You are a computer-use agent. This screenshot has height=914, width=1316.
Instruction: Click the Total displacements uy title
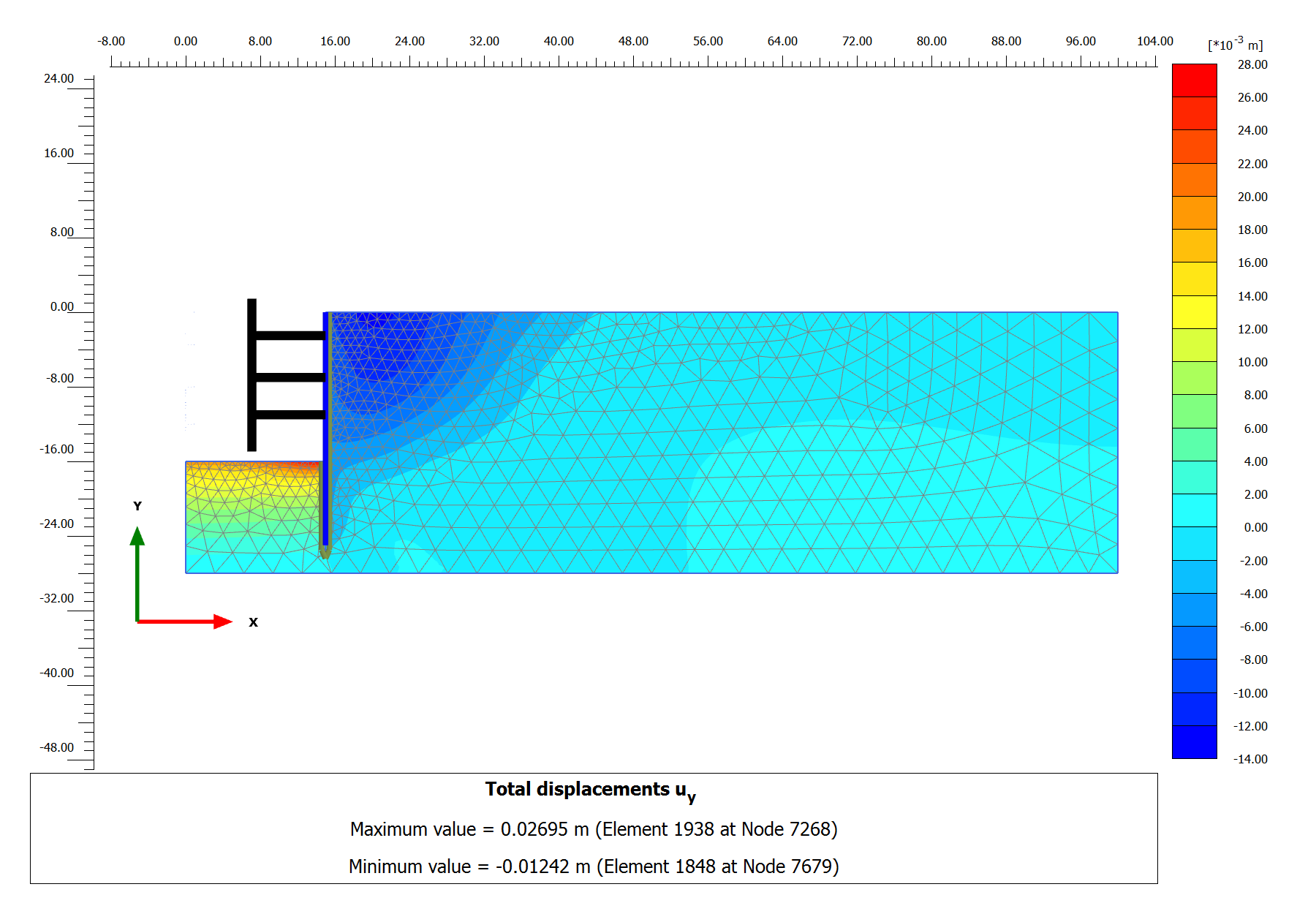click(590, 790)
